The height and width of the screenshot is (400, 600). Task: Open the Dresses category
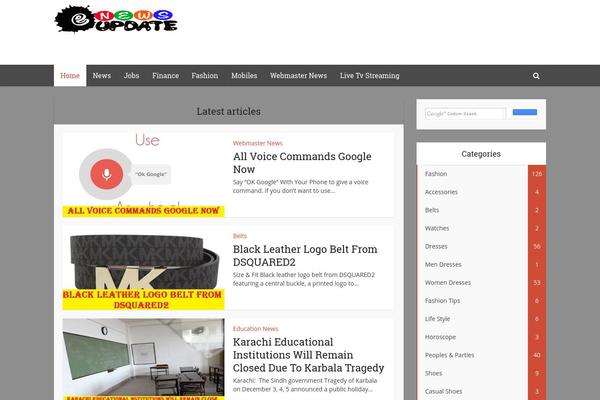[436, 246]
